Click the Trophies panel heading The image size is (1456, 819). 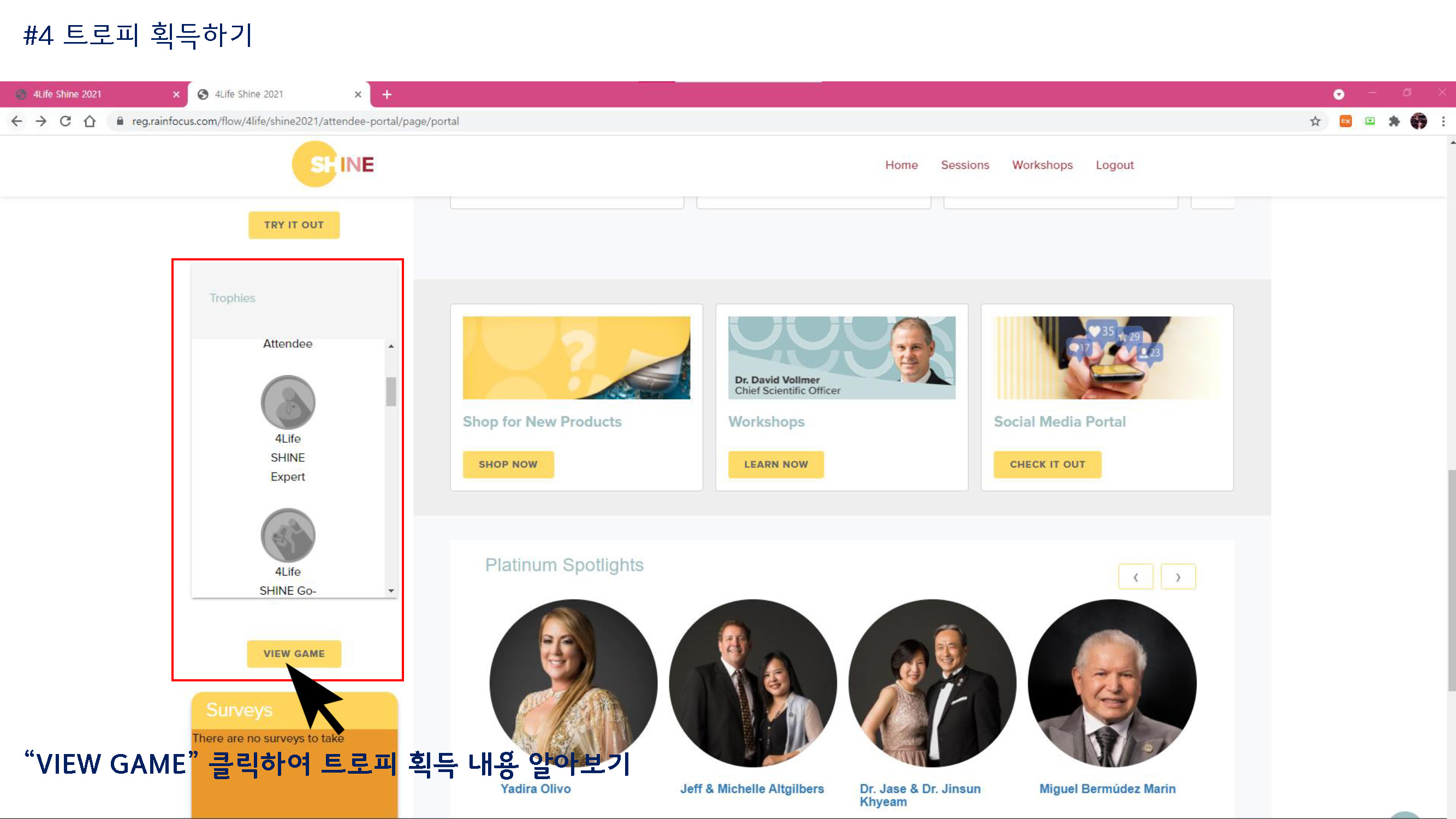[x=233, y=298]
